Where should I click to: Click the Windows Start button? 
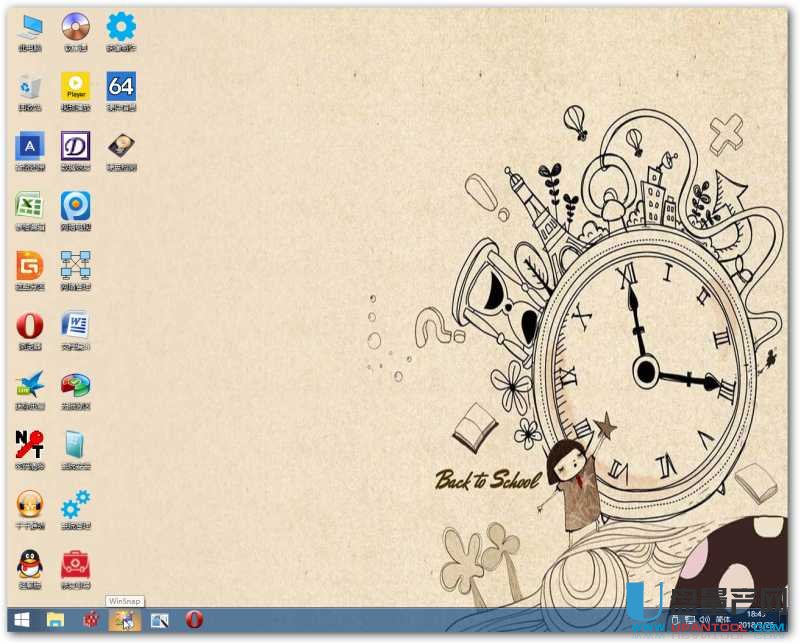(x=21, y=621)
